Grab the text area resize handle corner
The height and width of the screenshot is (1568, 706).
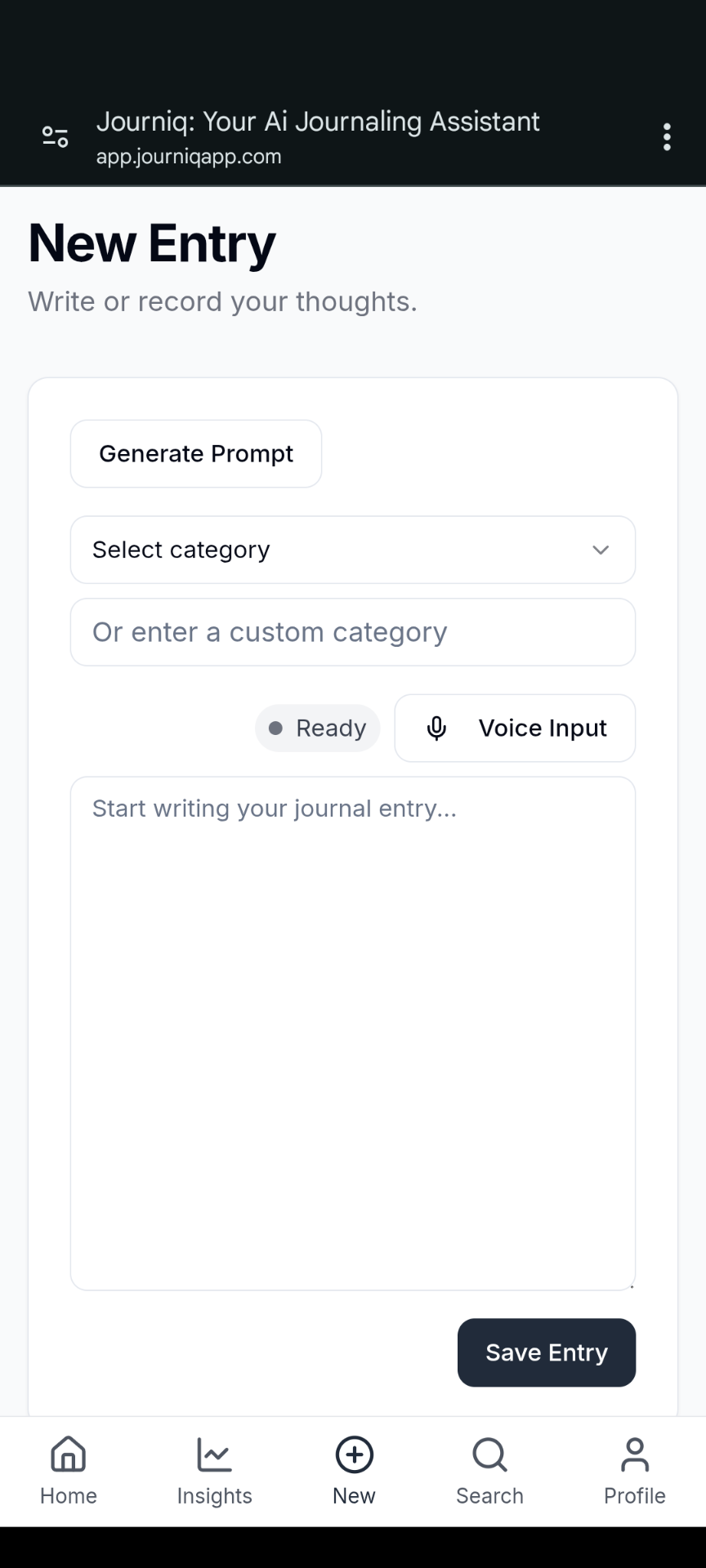(x=631, y=1285)
